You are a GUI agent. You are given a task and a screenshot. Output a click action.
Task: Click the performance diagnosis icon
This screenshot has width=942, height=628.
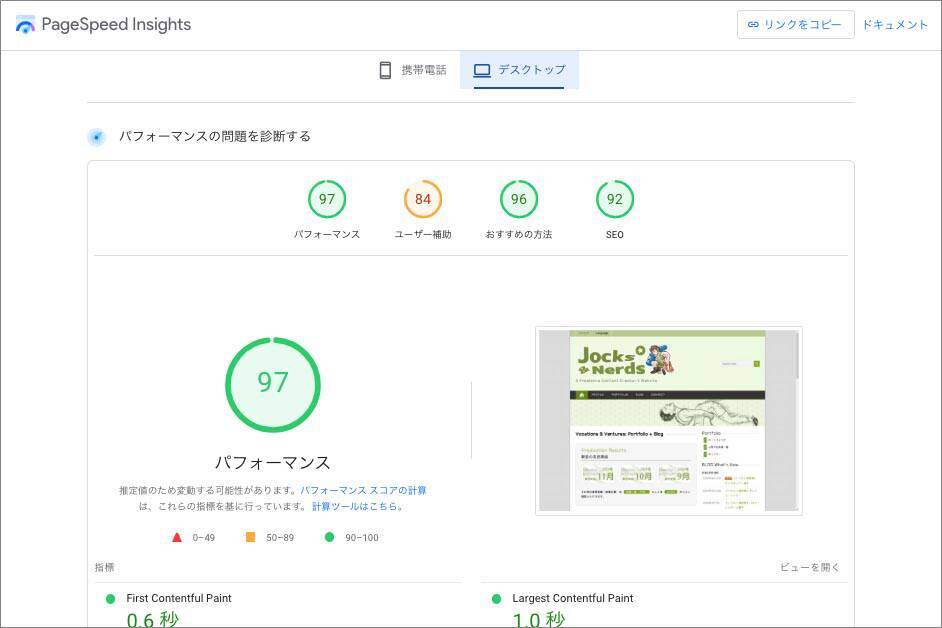96,137
